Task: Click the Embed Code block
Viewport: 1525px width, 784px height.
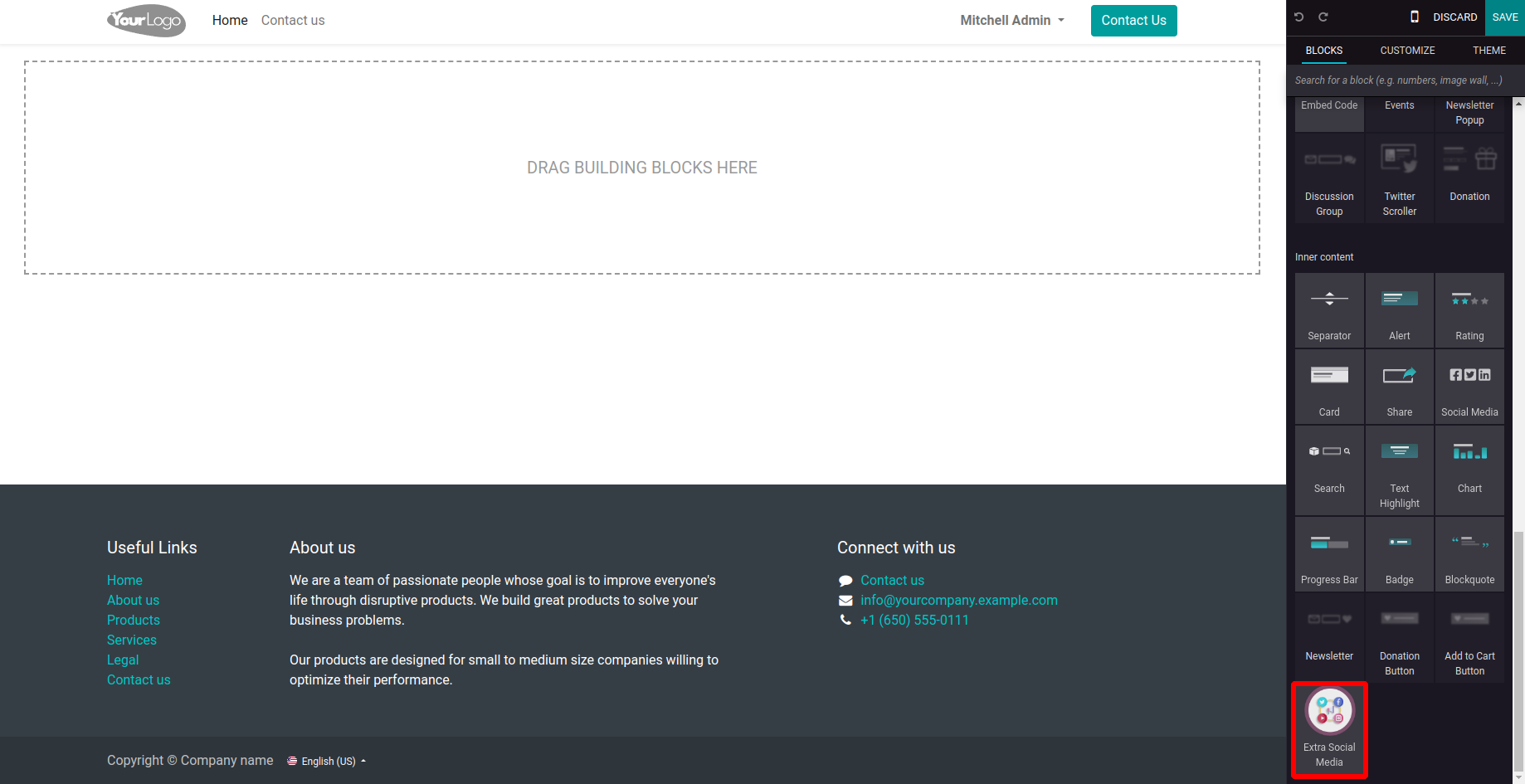Action: (x=1329, y=114)
